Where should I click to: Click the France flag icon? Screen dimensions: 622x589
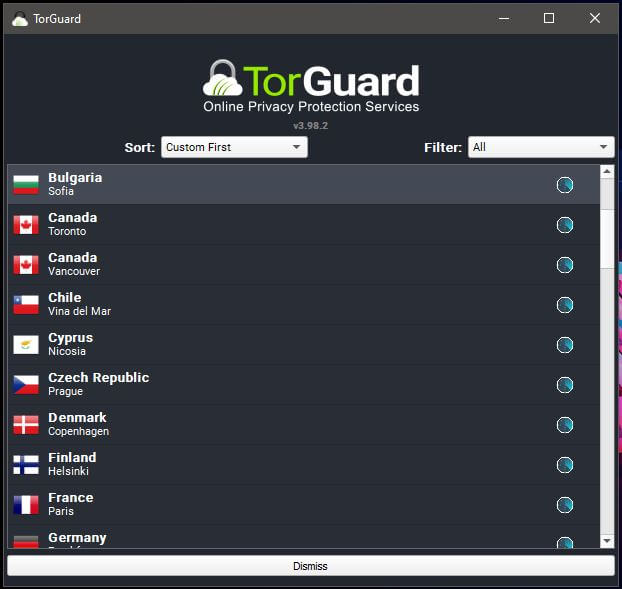[26, 505]
